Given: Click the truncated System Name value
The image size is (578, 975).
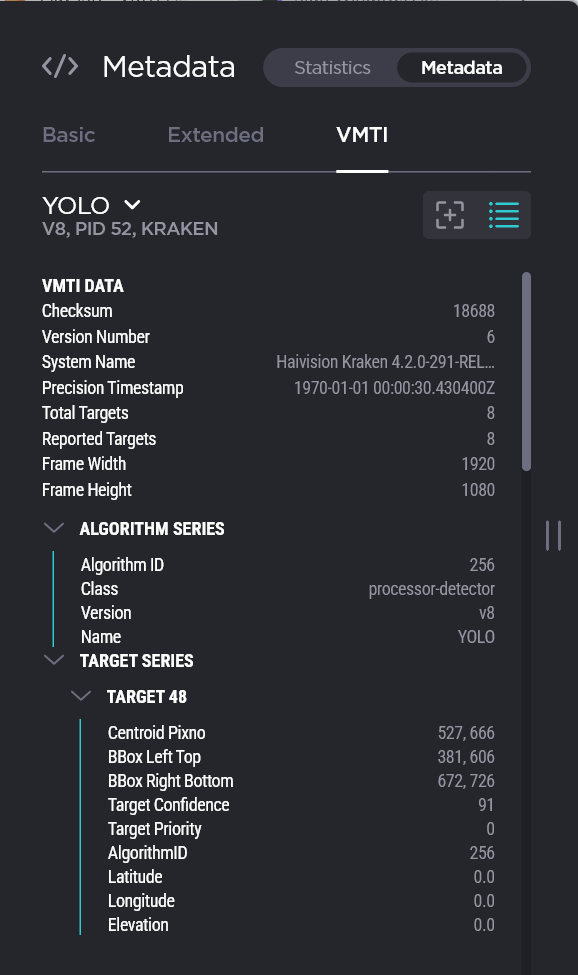Looking at the screenshot, I should [385, 362].
